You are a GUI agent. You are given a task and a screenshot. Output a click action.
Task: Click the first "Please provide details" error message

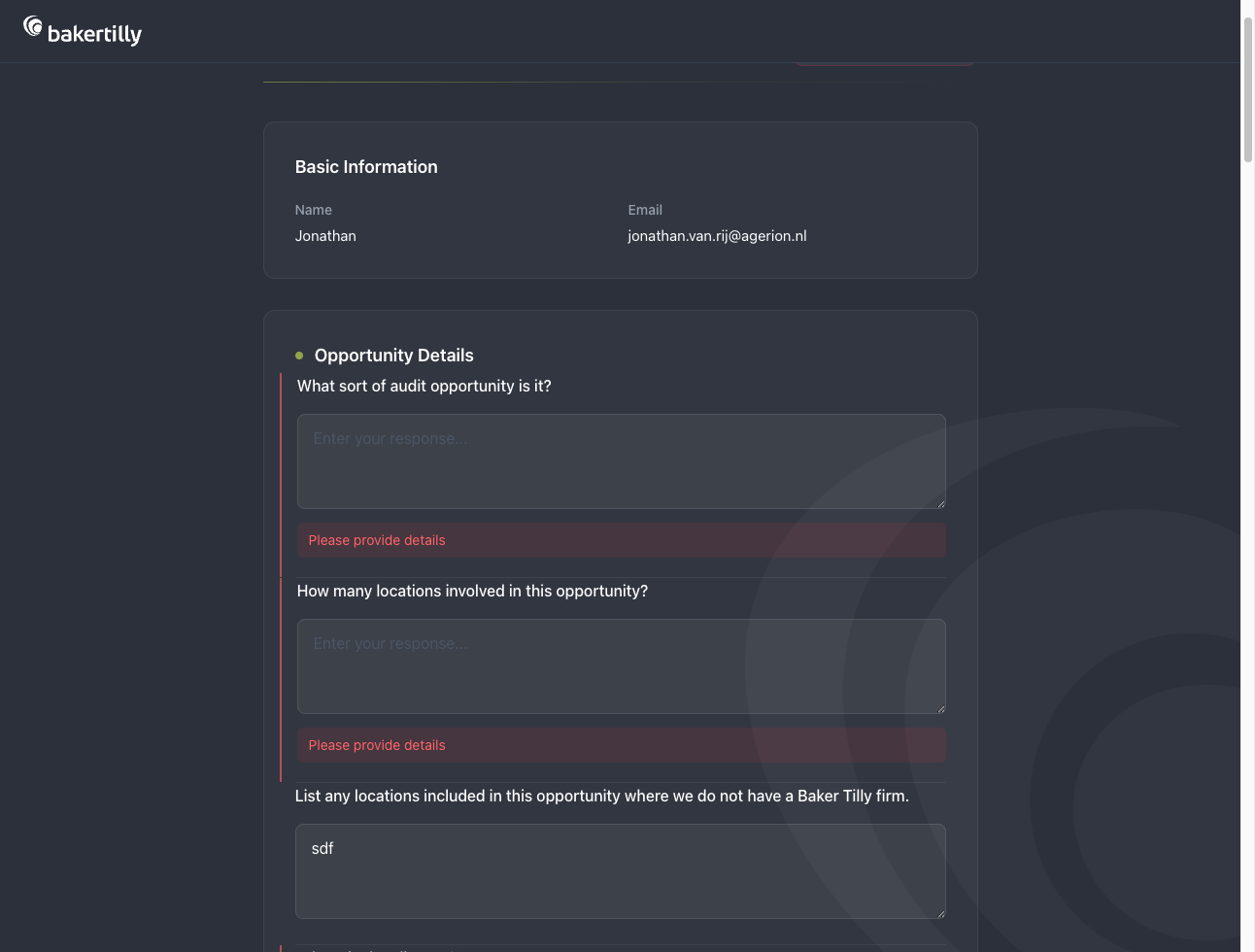(x=377, y=540)
